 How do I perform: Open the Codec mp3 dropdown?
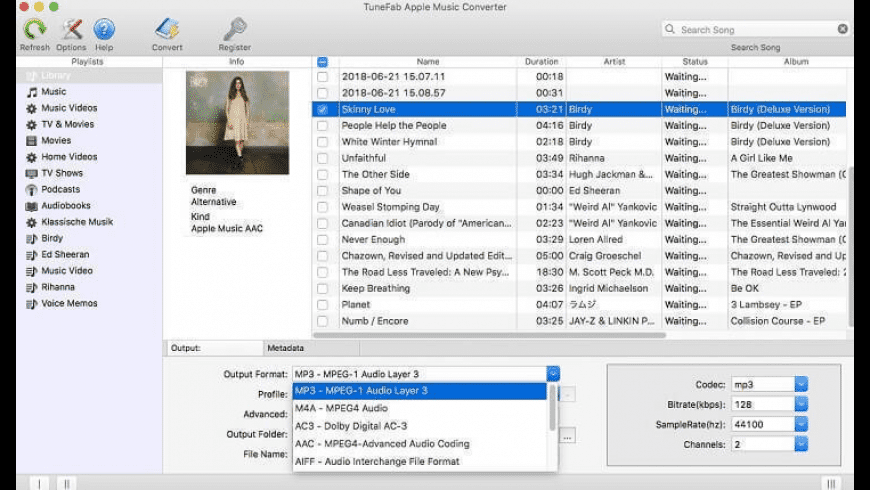801,384
